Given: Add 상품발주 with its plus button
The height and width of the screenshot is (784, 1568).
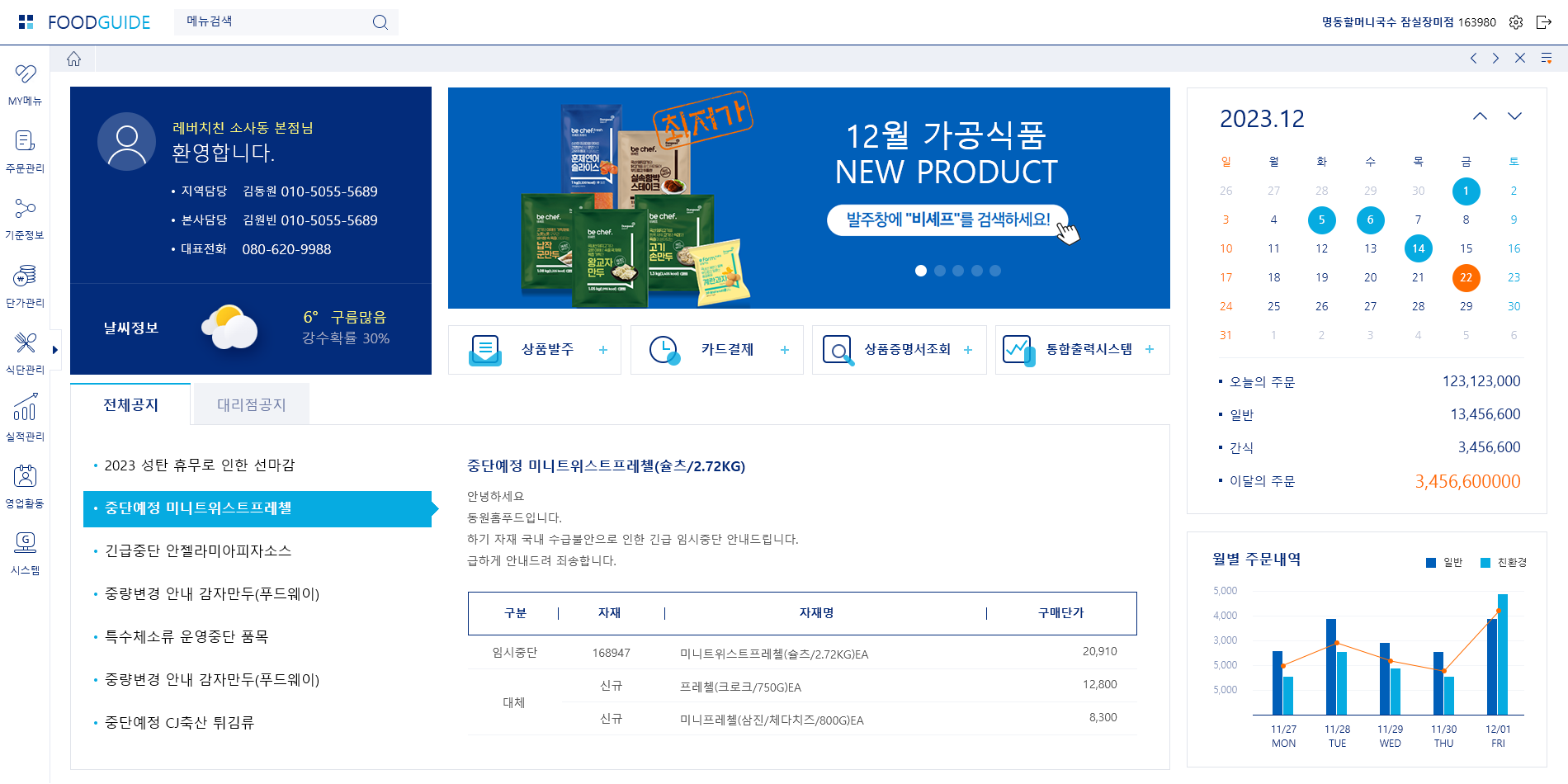Looking at the screenshot, I should tap(603, 350).
